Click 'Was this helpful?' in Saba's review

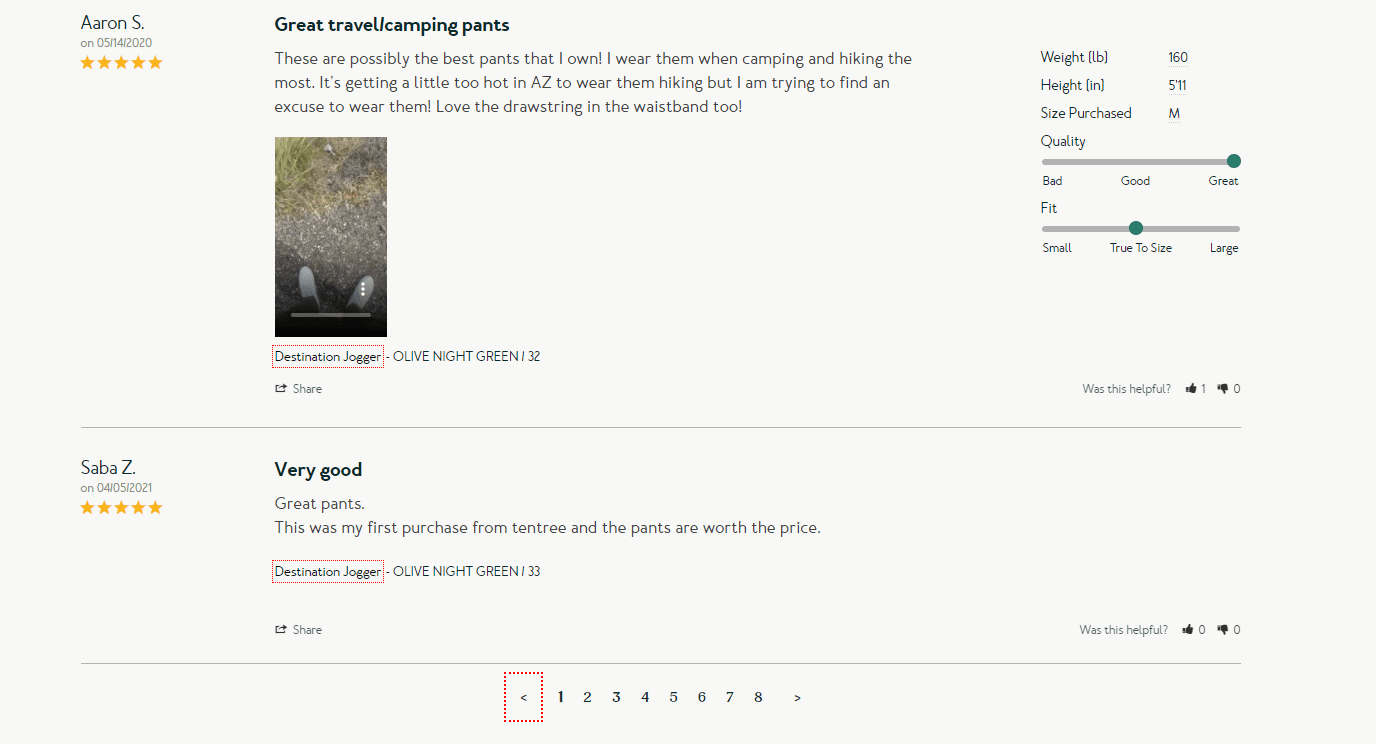click(1124, 630)
